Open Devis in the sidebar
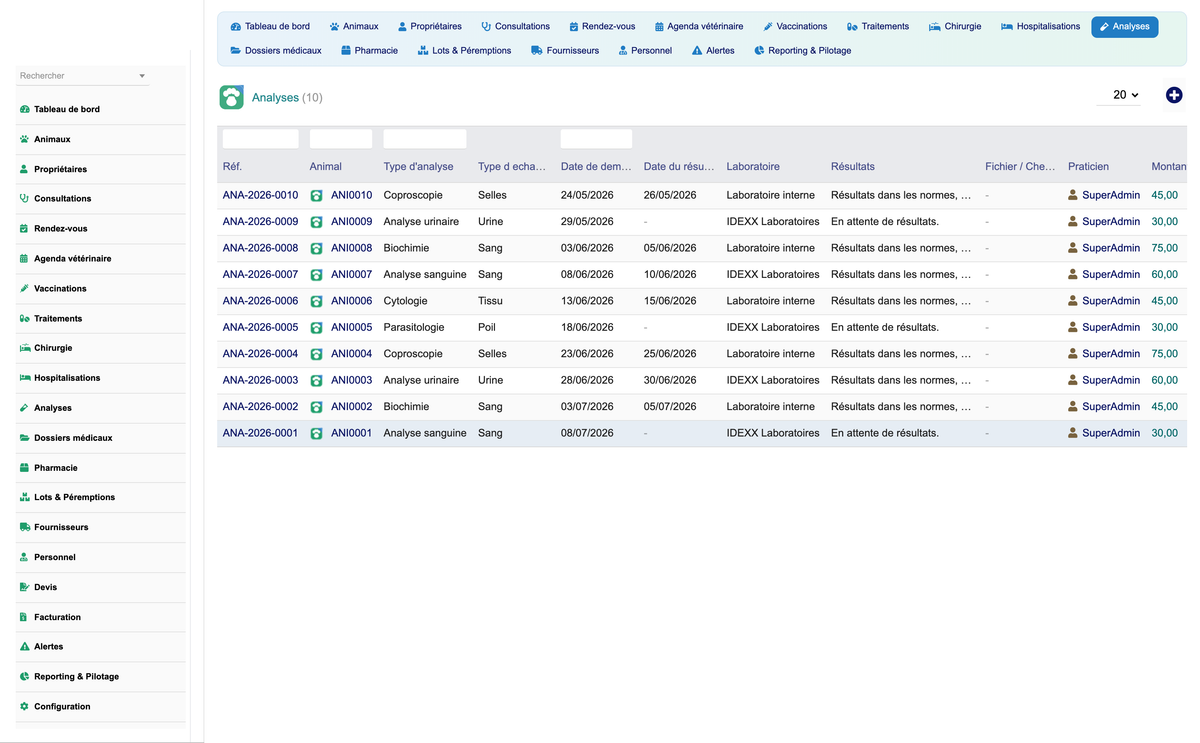Viewport: 1200px width, 743px height. click(x=45, y=587)
